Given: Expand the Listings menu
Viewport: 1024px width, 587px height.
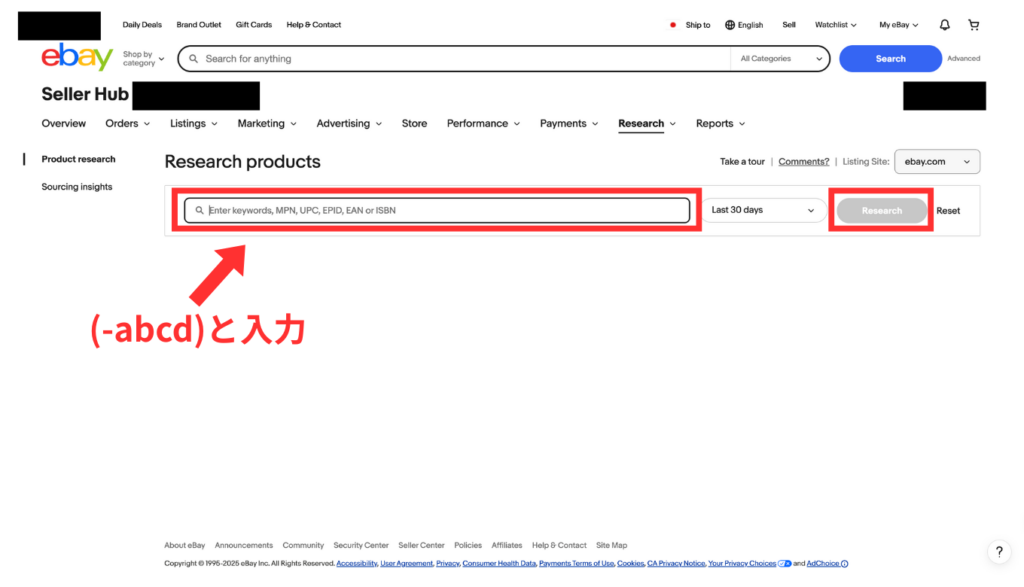Looking at the screenshot, I should coord(193,123).
